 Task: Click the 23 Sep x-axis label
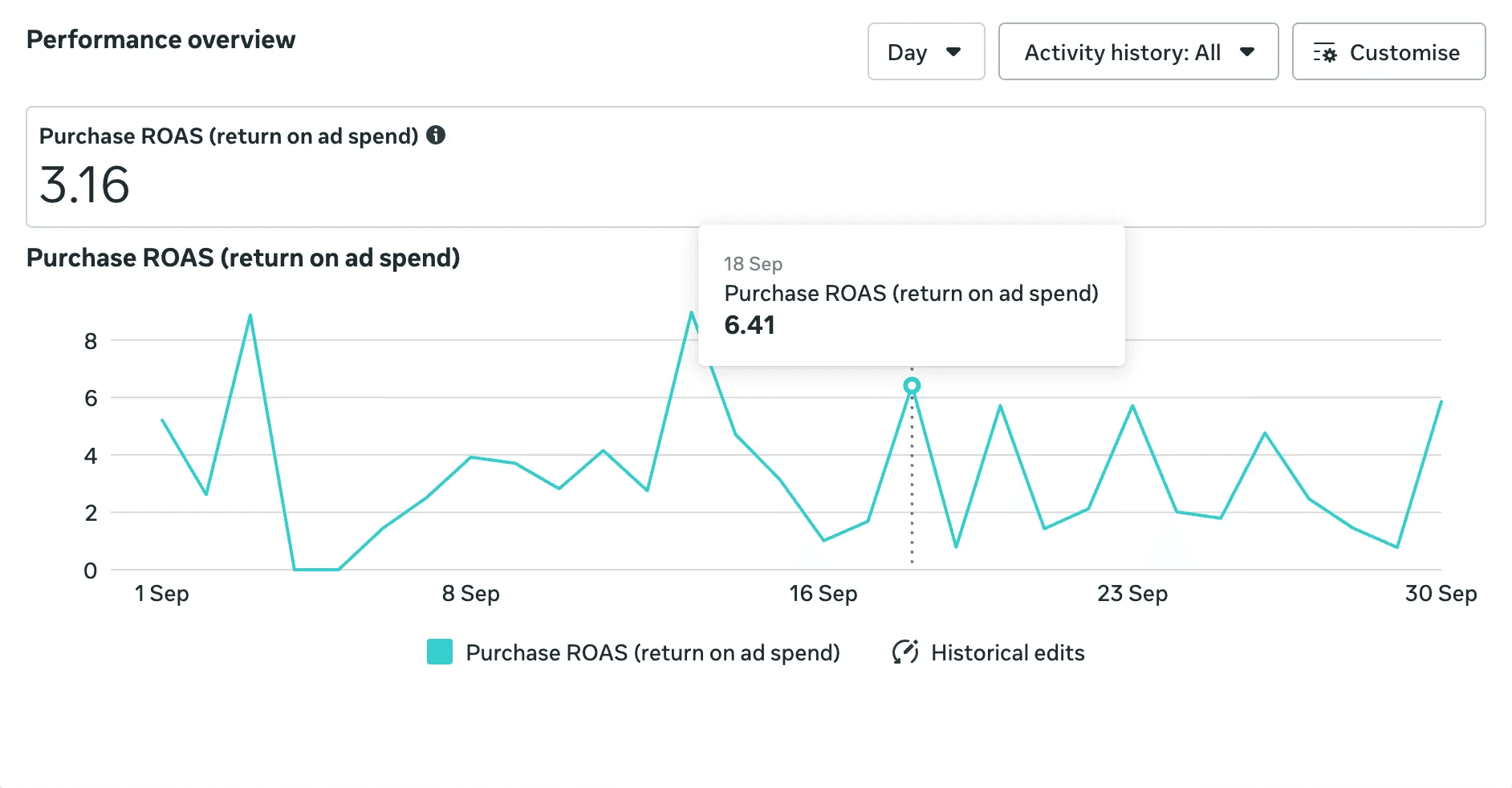point(1132,594)
